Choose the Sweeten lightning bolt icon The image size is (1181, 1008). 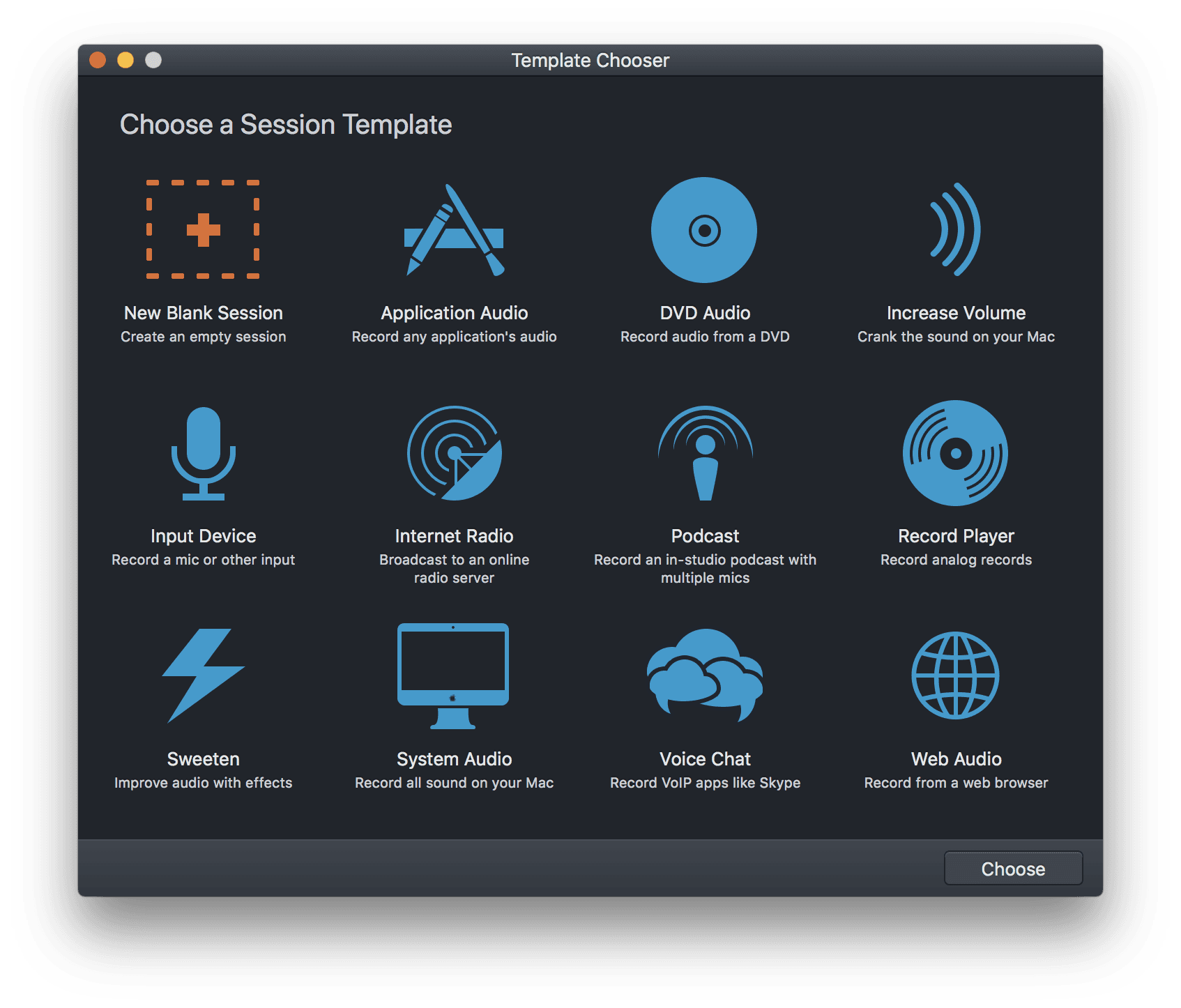tap(204, 675)
